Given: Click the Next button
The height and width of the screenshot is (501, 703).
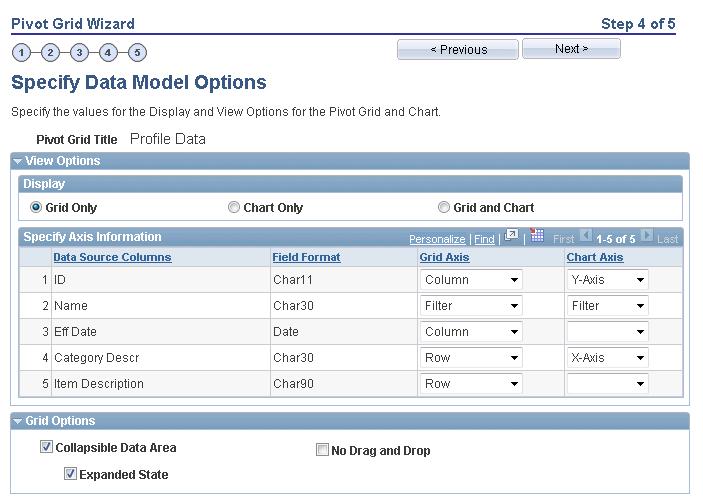Looking at the screenshot, I should click(571, 48).
